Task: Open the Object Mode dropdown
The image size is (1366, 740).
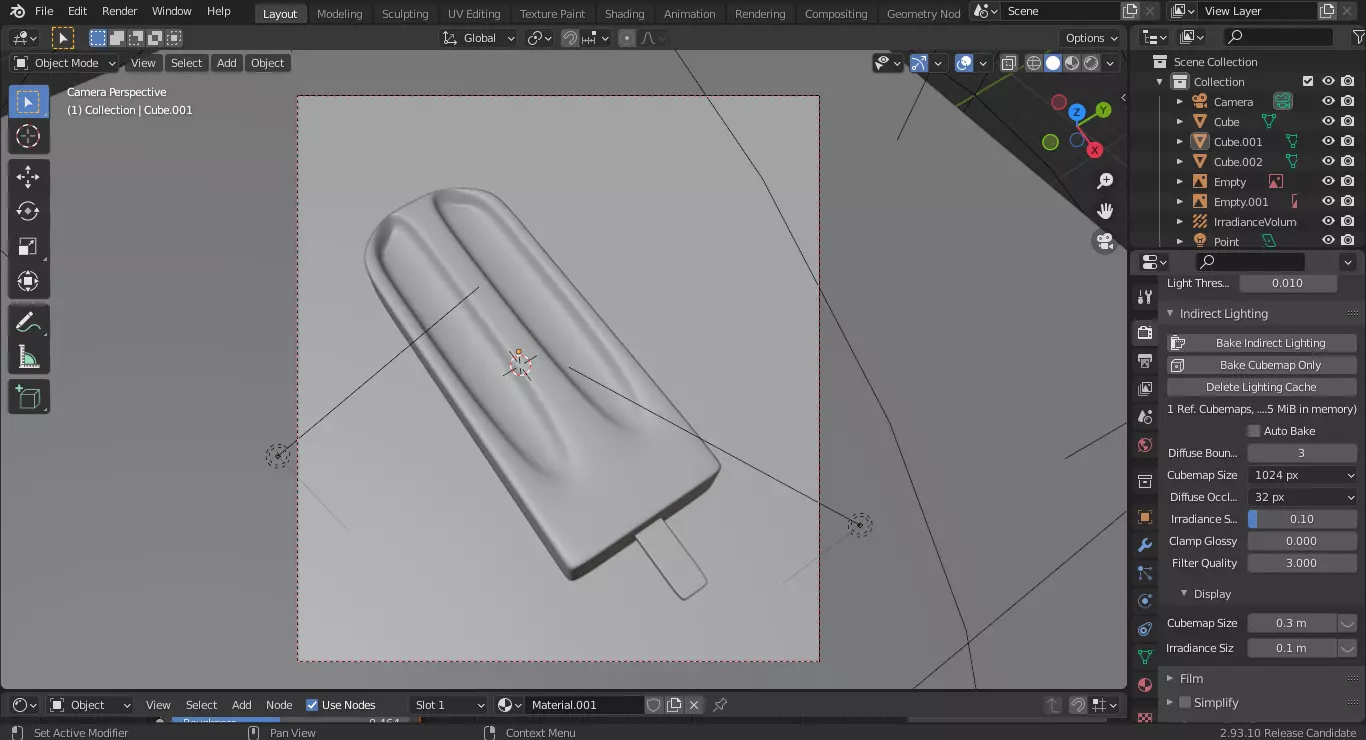Action: 64,63
